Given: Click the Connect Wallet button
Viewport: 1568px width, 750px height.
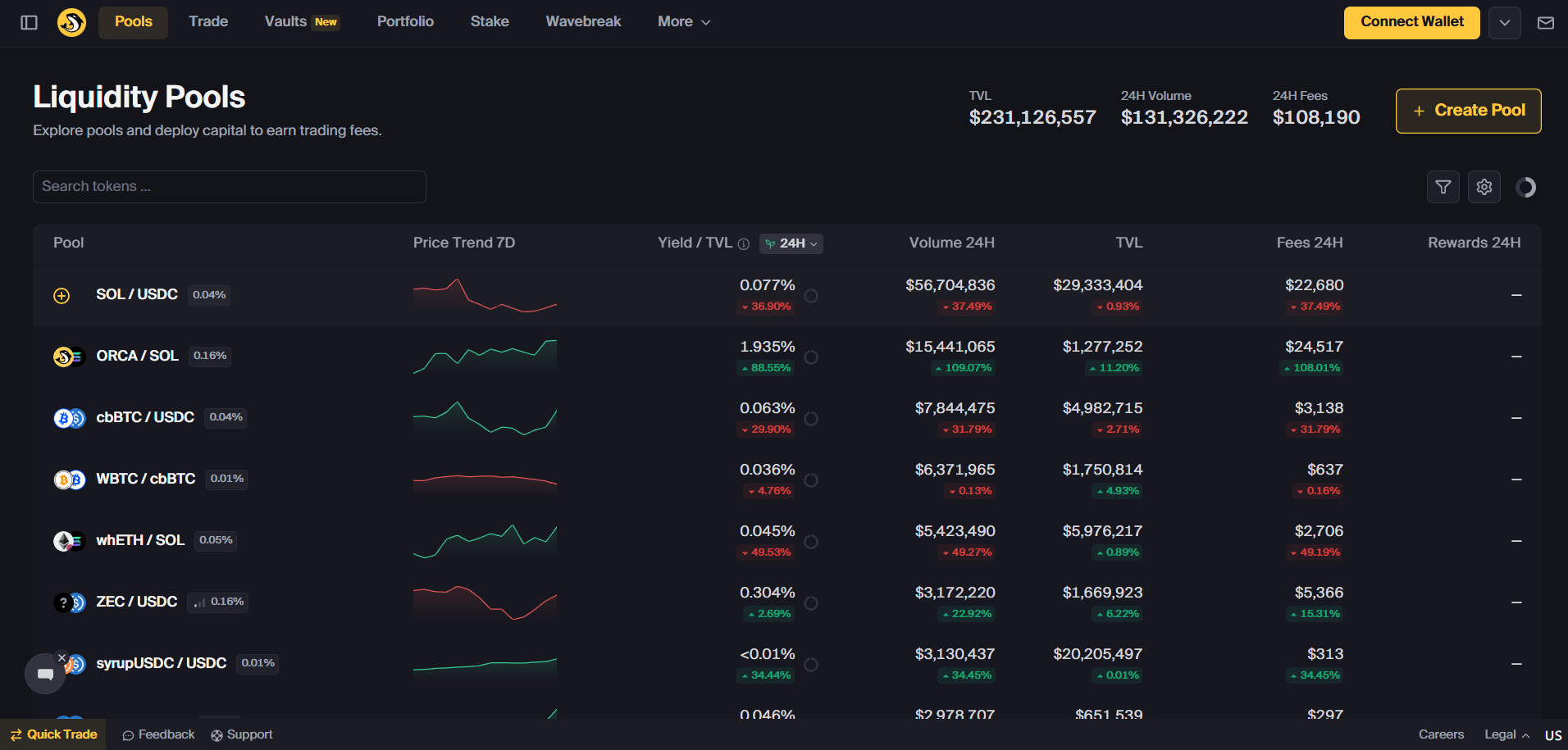Looking at the screenshot, I should click(x=1411, y=23).
